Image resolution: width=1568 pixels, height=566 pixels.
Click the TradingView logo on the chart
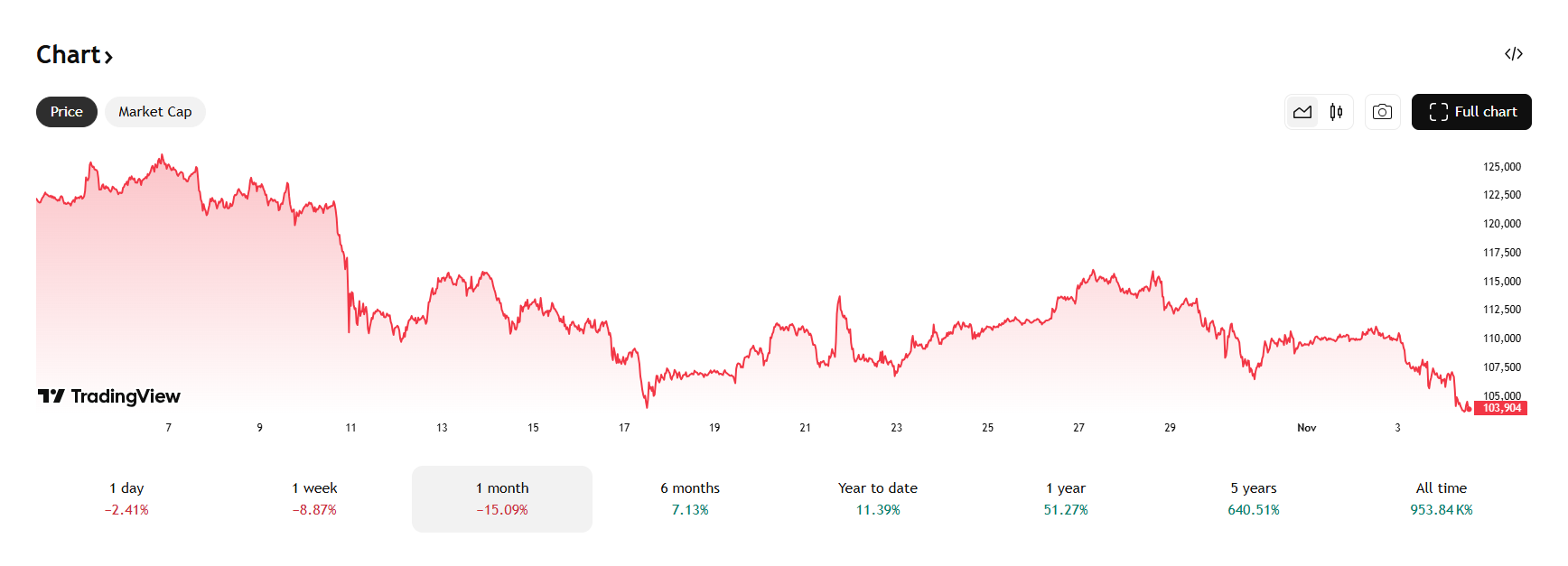[x=108, y=396]
